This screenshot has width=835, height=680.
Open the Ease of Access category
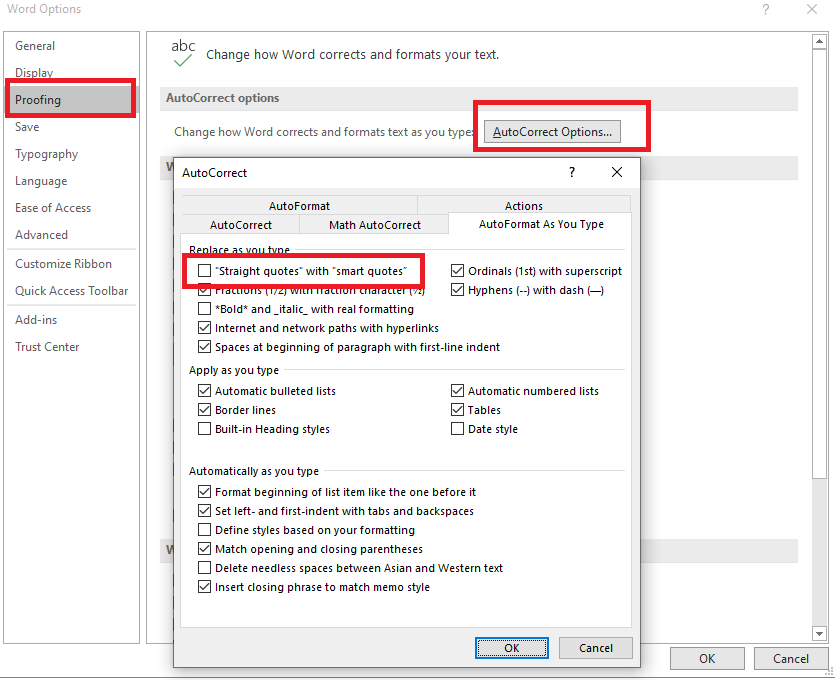pyautogui.click(x=70, y=208)
